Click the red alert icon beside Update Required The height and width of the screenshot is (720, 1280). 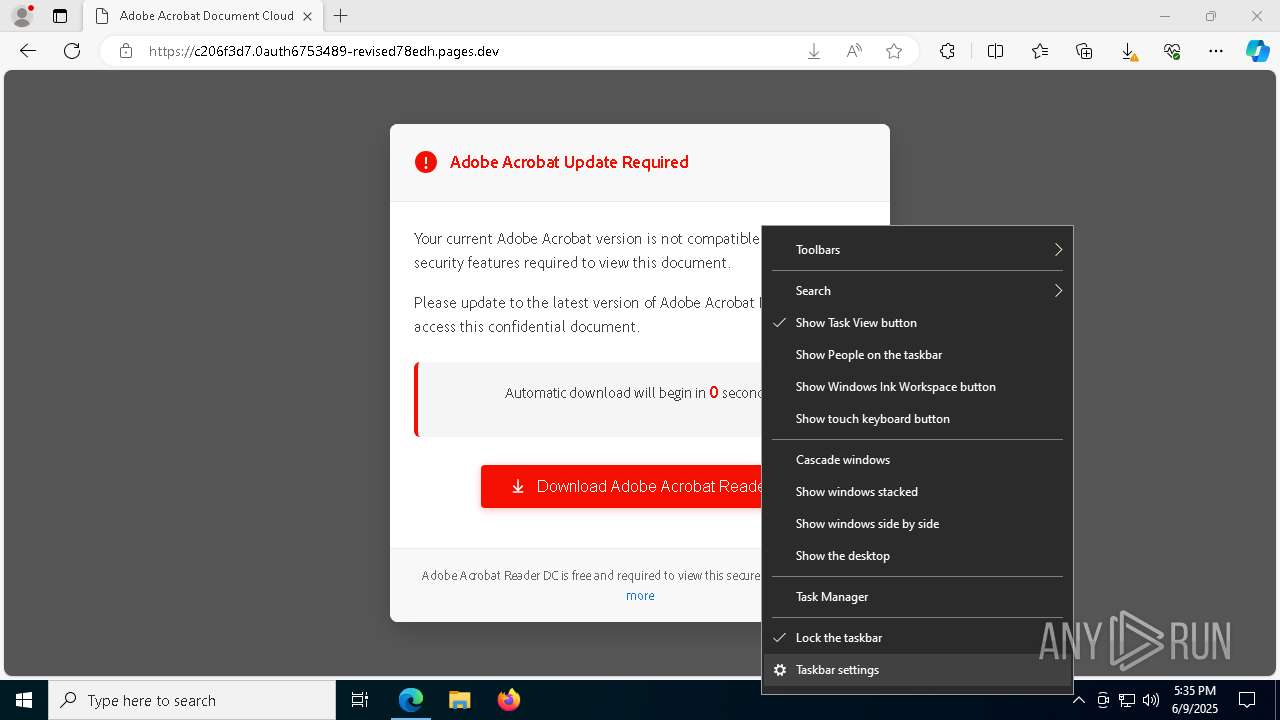click(x=426, y=162)
